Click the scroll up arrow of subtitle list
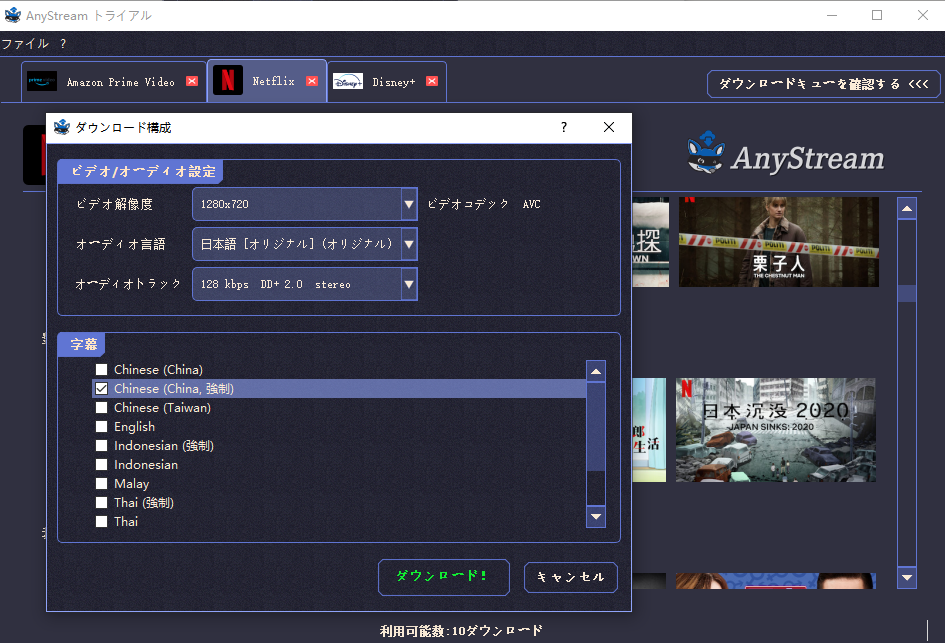The height and width of the screenshot is (643, 945). click(595, 371)
